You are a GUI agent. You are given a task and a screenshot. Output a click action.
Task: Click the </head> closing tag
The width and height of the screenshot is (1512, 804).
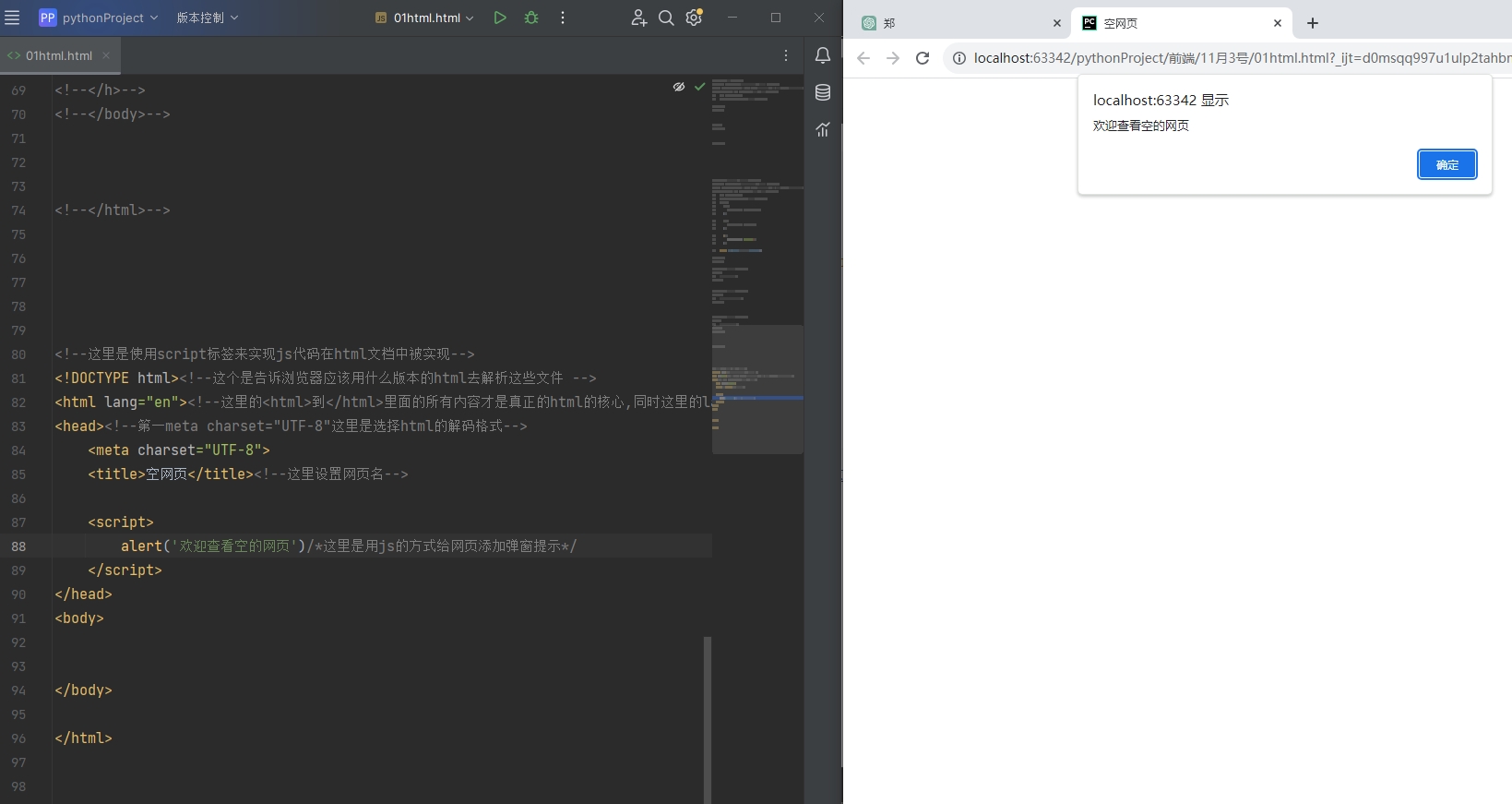83,594
